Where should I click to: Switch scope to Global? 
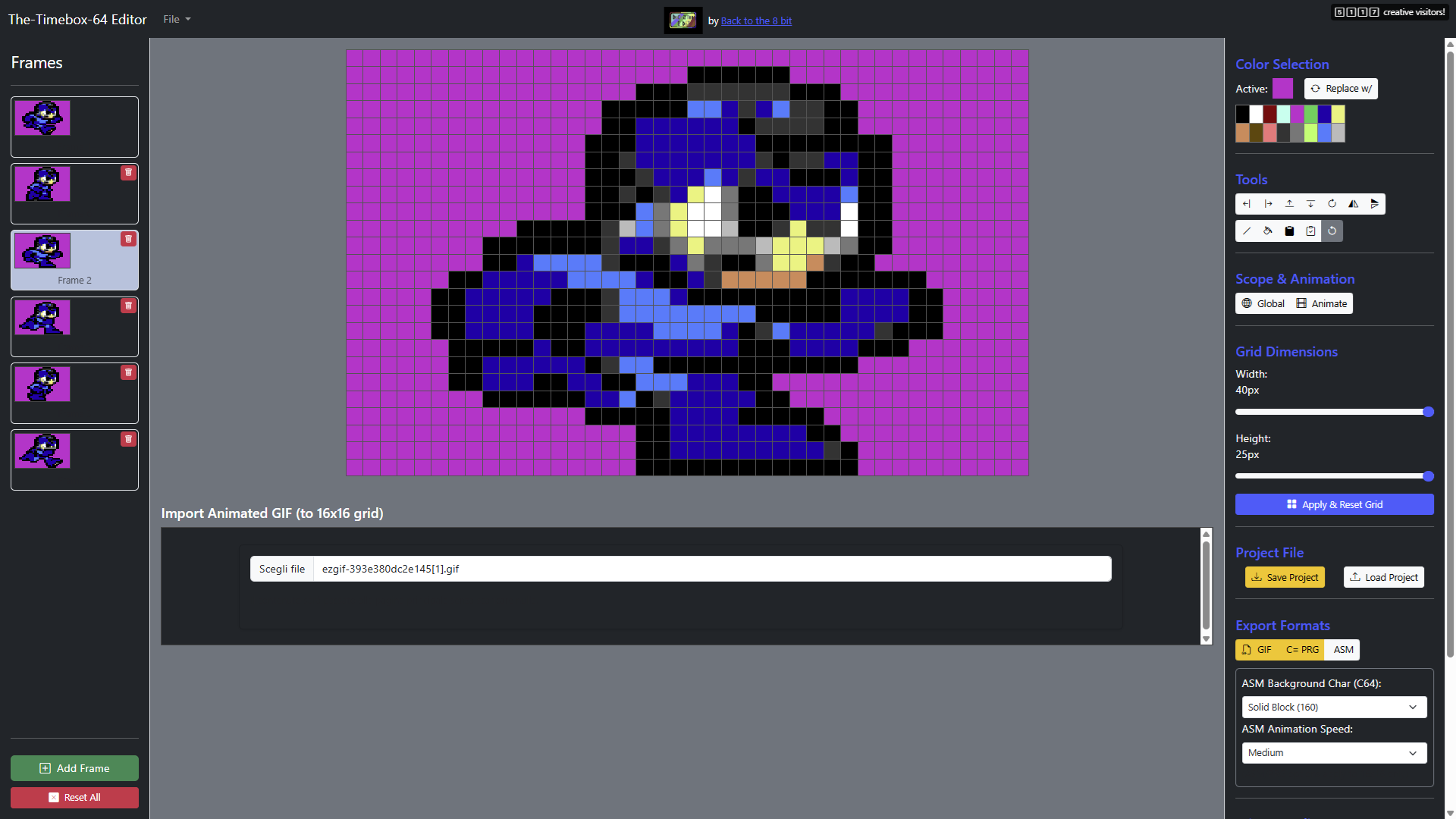click(1262, 303)
